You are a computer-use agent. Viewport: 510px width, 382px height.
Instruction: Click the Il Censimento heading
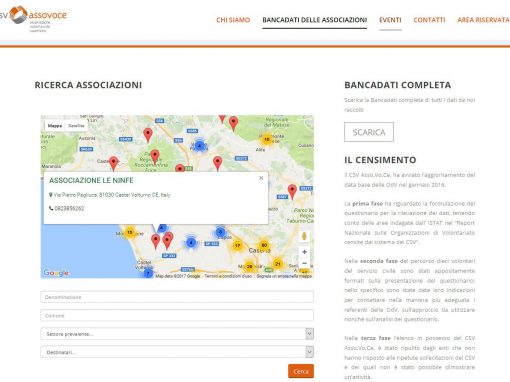380,160
